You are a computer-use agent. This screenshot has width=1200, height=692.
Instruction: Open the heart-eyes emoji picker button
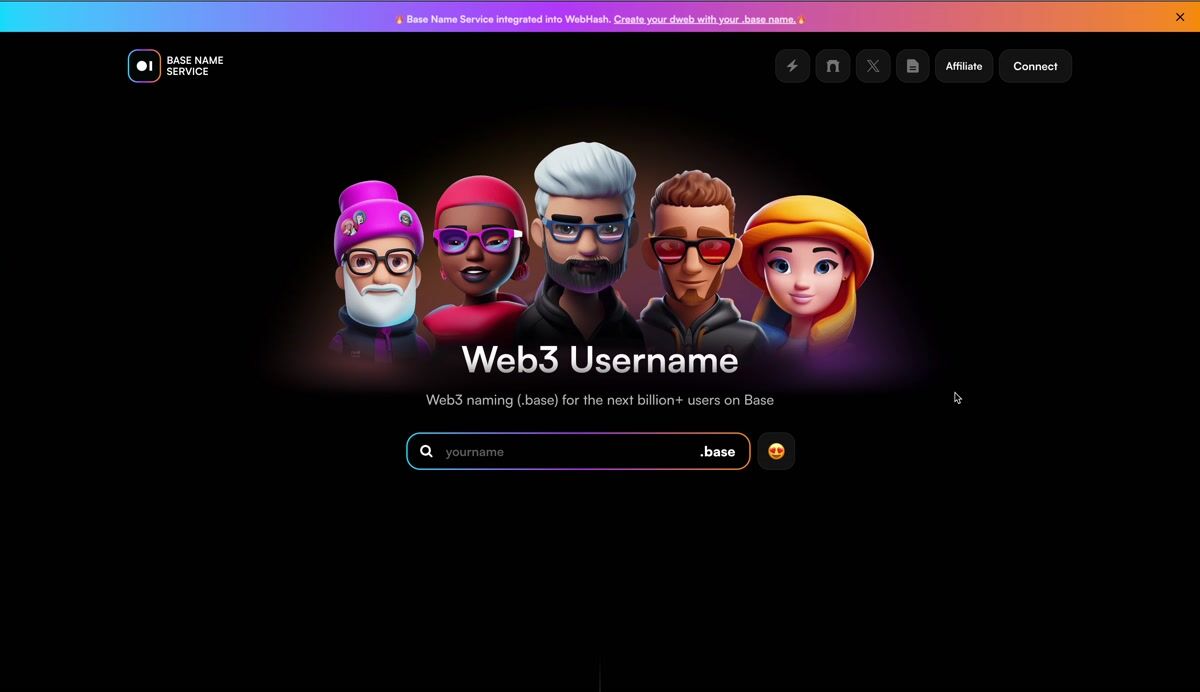pyautogui.click(x=776, y=451)
